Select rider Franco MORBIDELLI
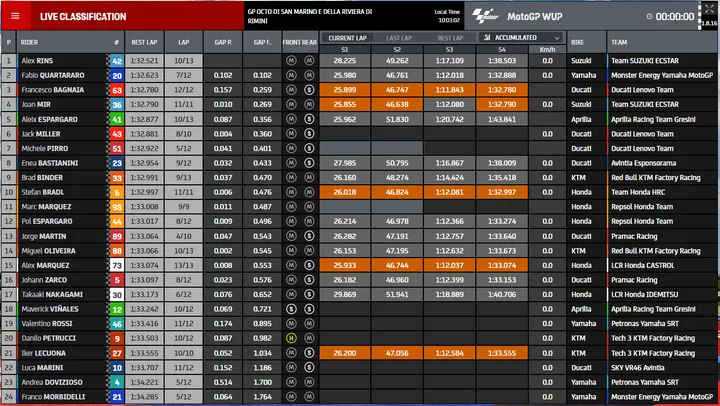 tap(53, 397)
